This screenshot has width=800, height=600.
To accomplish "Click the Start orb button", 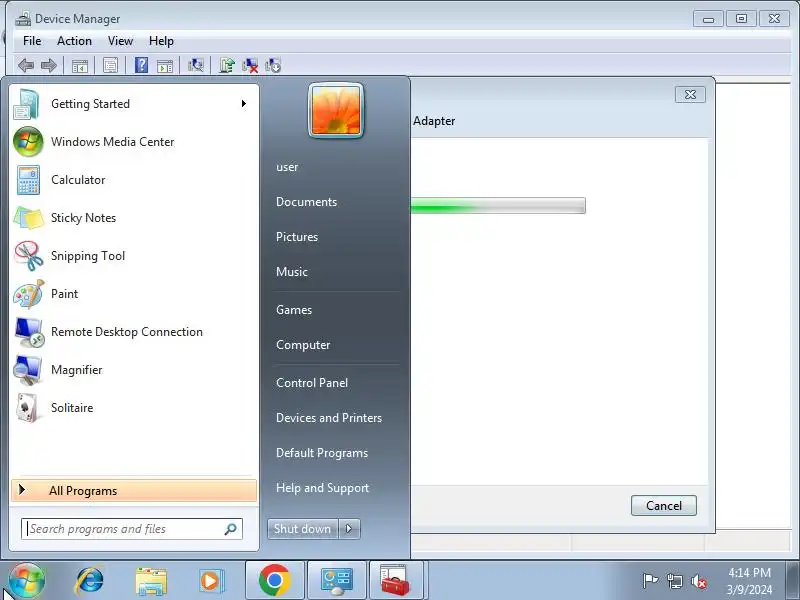I will coord(26,581).
